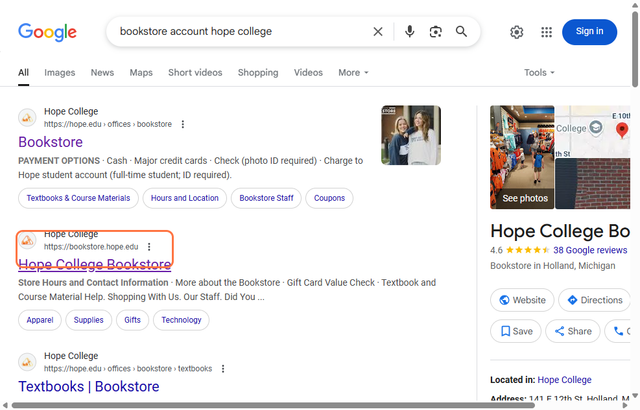Click the Sign in button
This screenshot has height=410, width=640.
pos(589,32)
